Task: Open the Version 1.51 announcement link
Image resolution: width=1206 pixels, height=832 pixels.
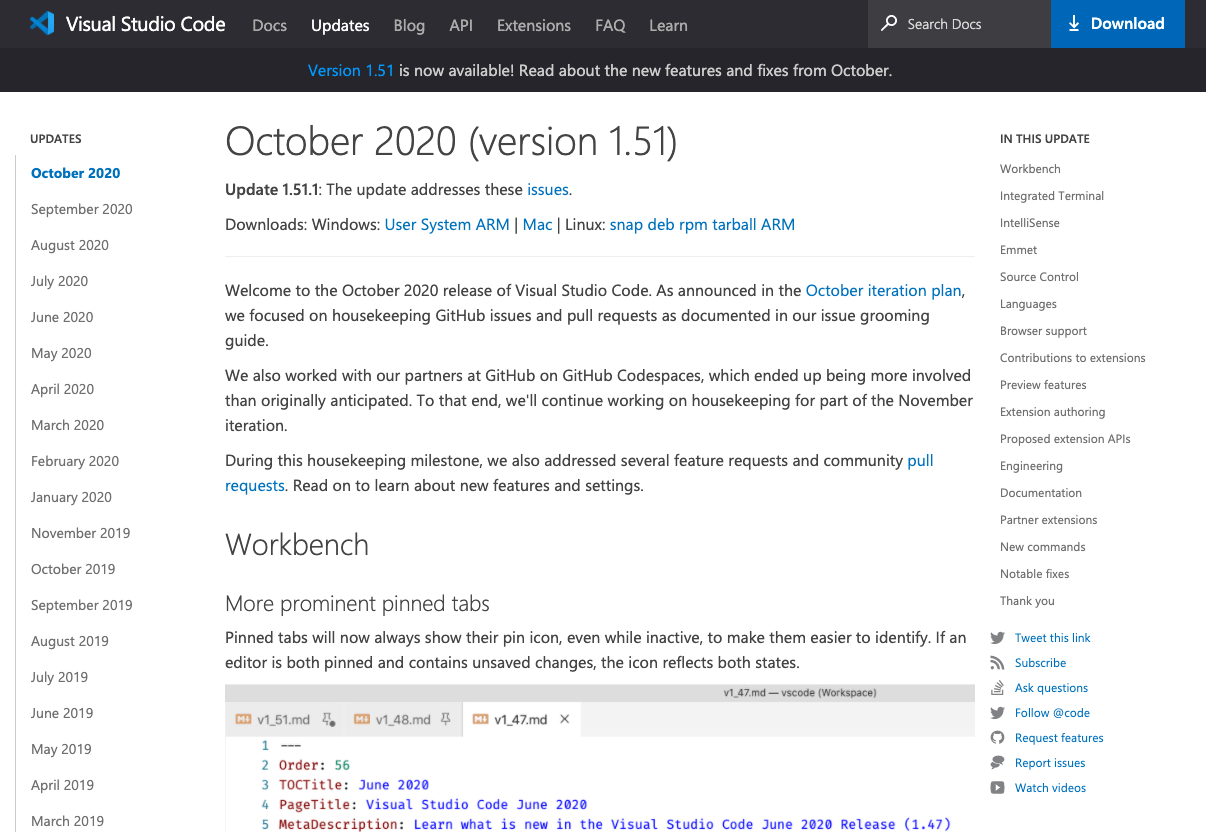Action: point(351,70)
